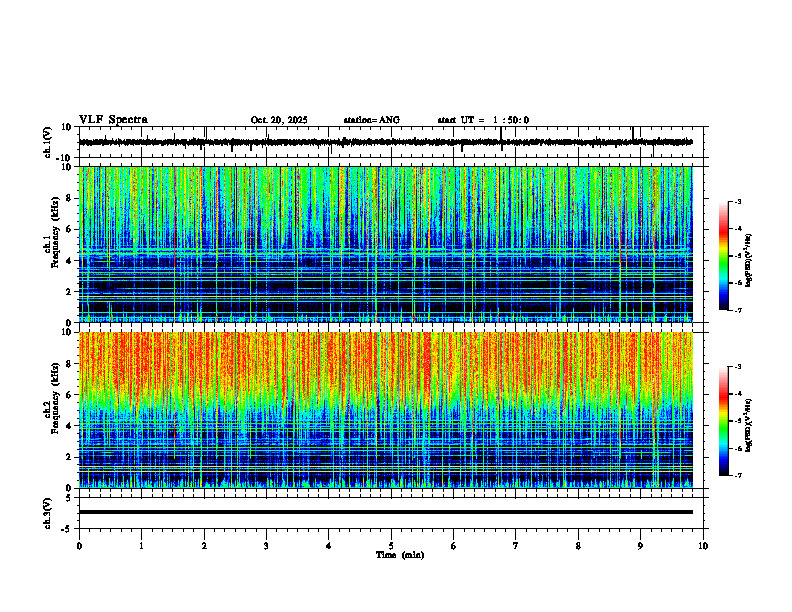Click the ch.1 voltage waveform trace

(x=385, y=142)
